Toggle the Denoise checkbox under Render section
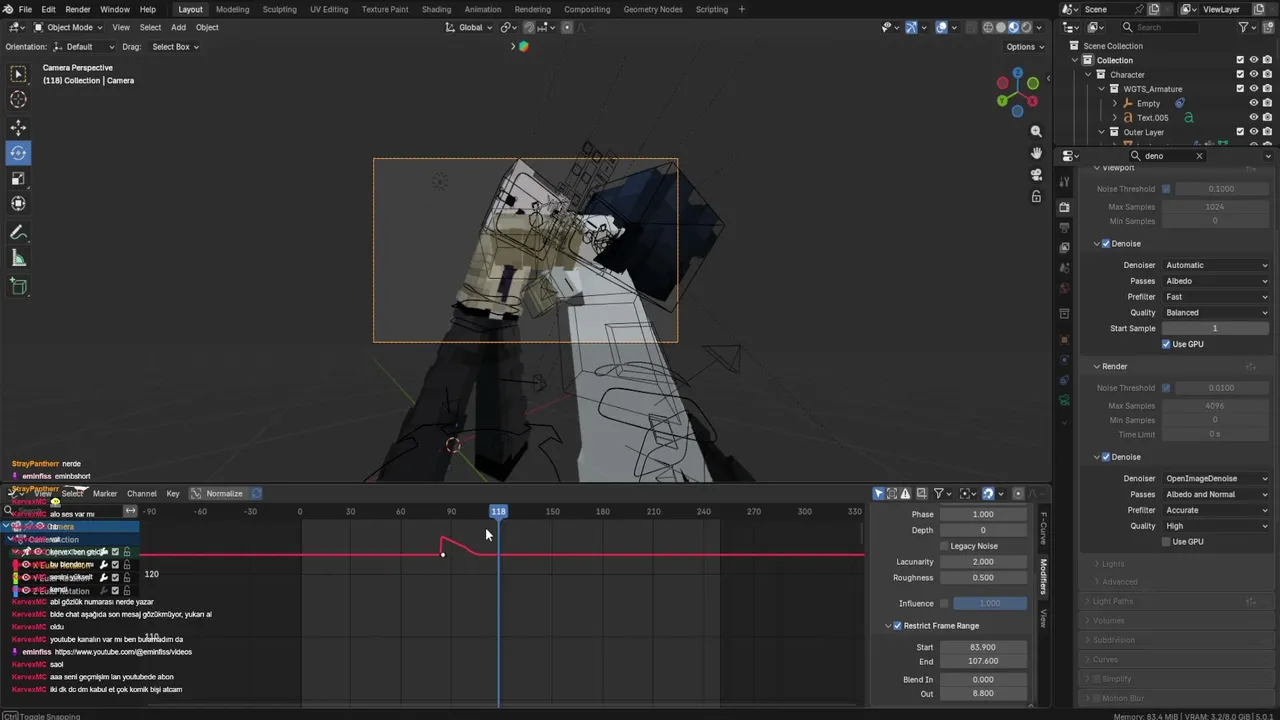The image size is (1280, 720). point(1106,457)
